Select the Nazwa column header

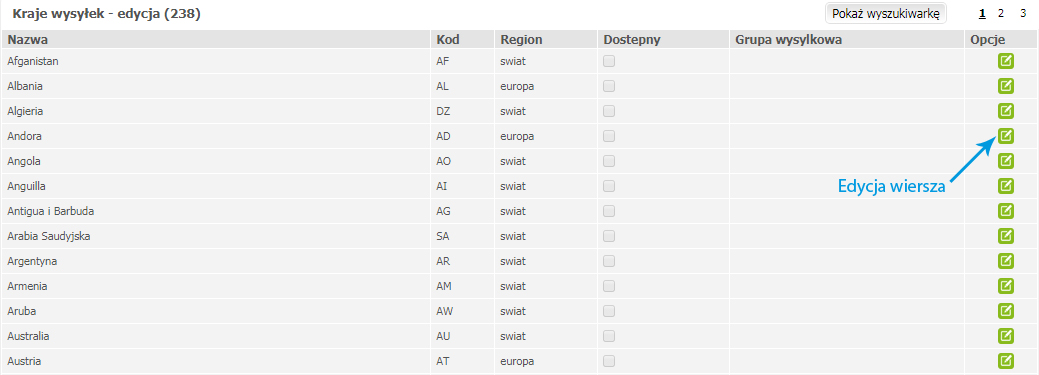28,40
